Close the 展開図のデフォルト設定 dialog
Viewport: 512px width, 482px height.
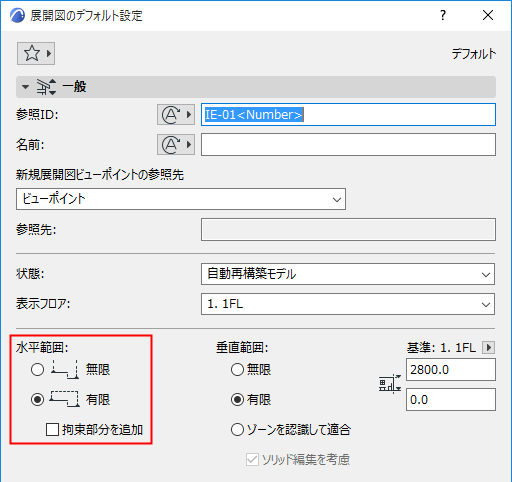click(488, 15)
